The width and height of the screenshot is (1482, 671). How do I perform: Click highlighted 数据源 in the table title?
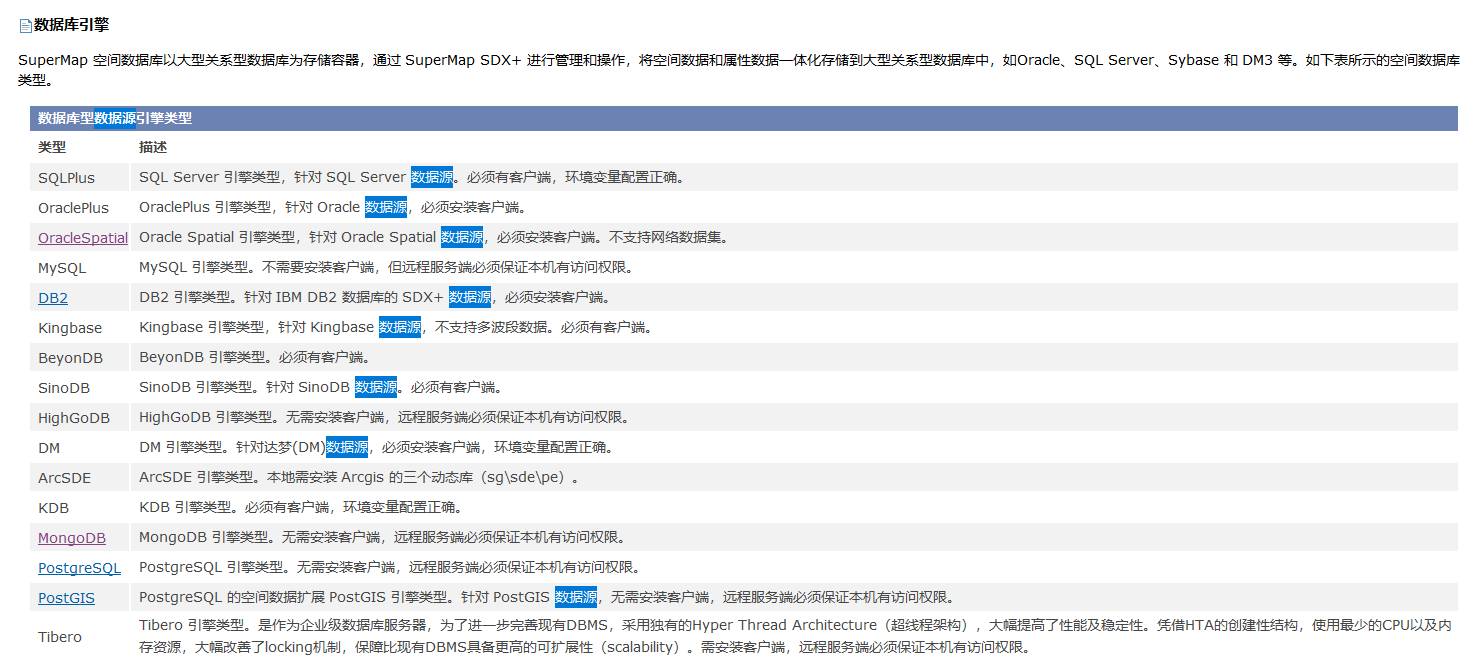tap(114, 118)
